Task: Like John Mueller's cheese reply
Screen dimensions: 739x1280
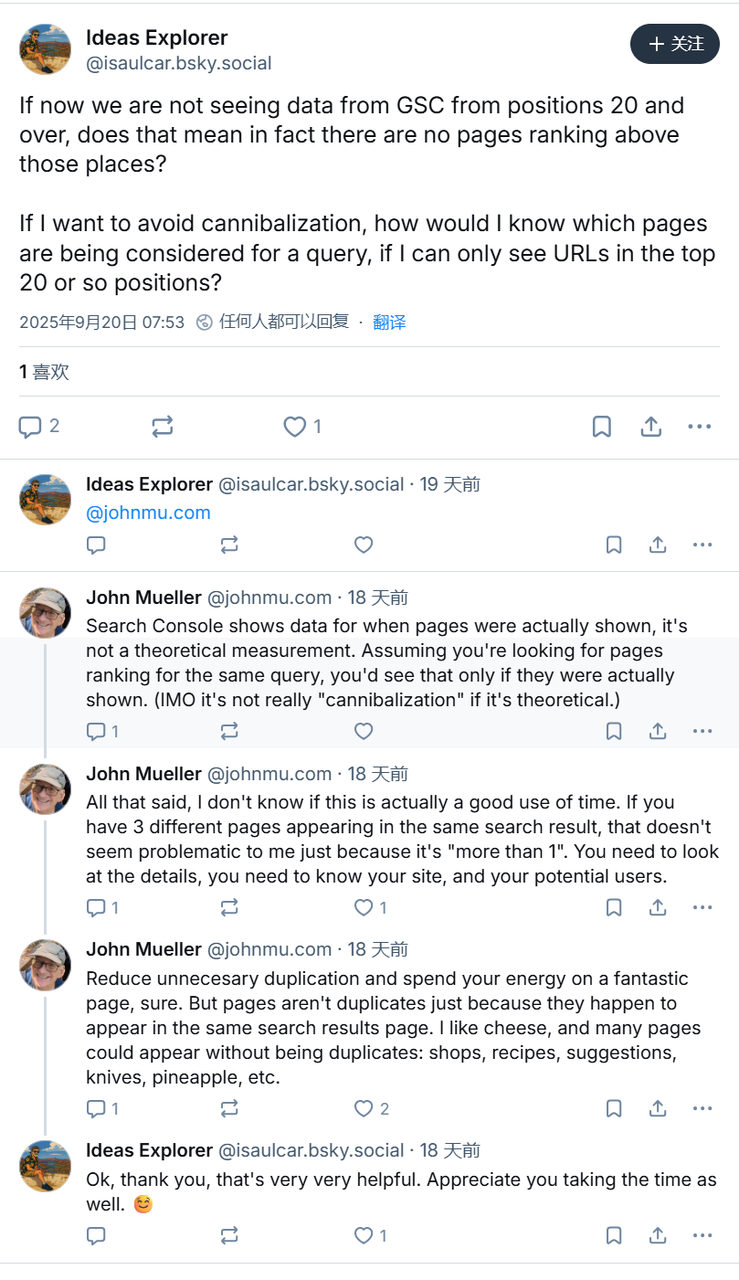Action: [364, 1108]
